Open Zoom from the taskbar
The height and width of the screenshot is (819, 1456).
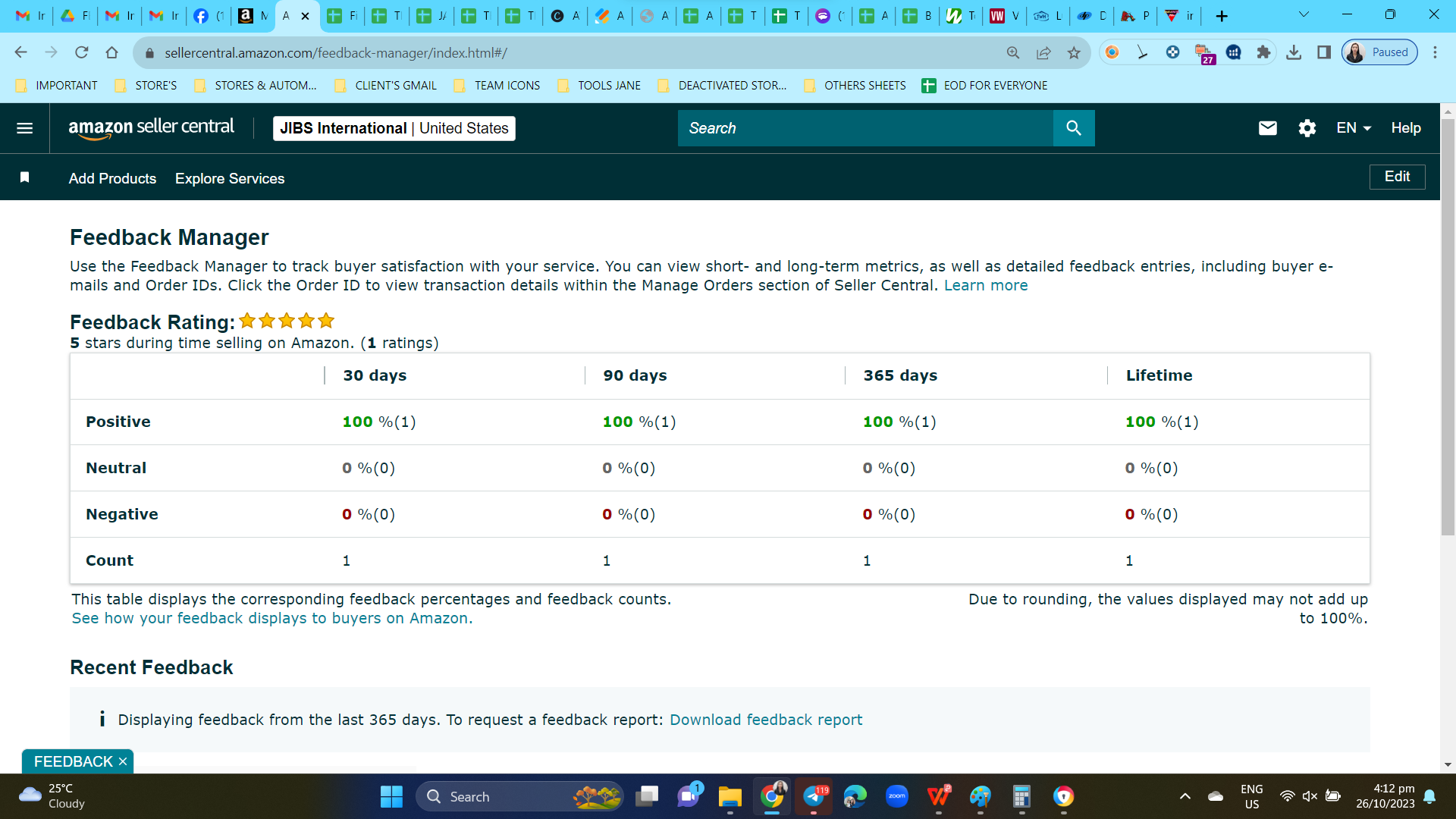point(897,796)
